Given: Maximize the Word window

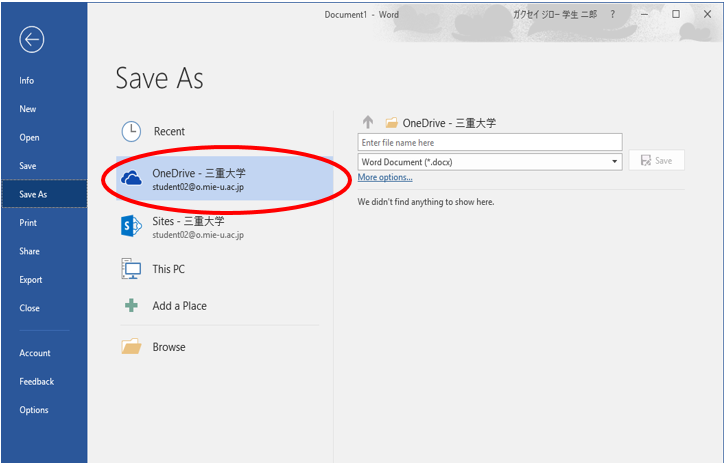Looking at the screenshot, I should click(x=676, y=14).
